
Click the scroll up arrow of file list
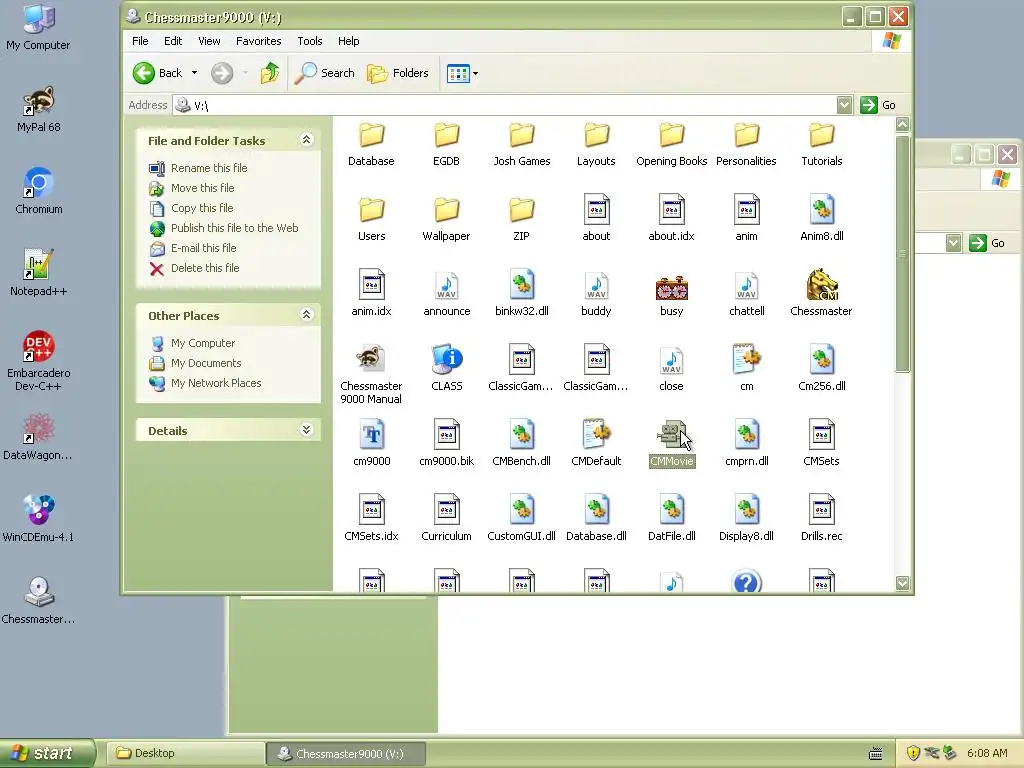(903, 124)
